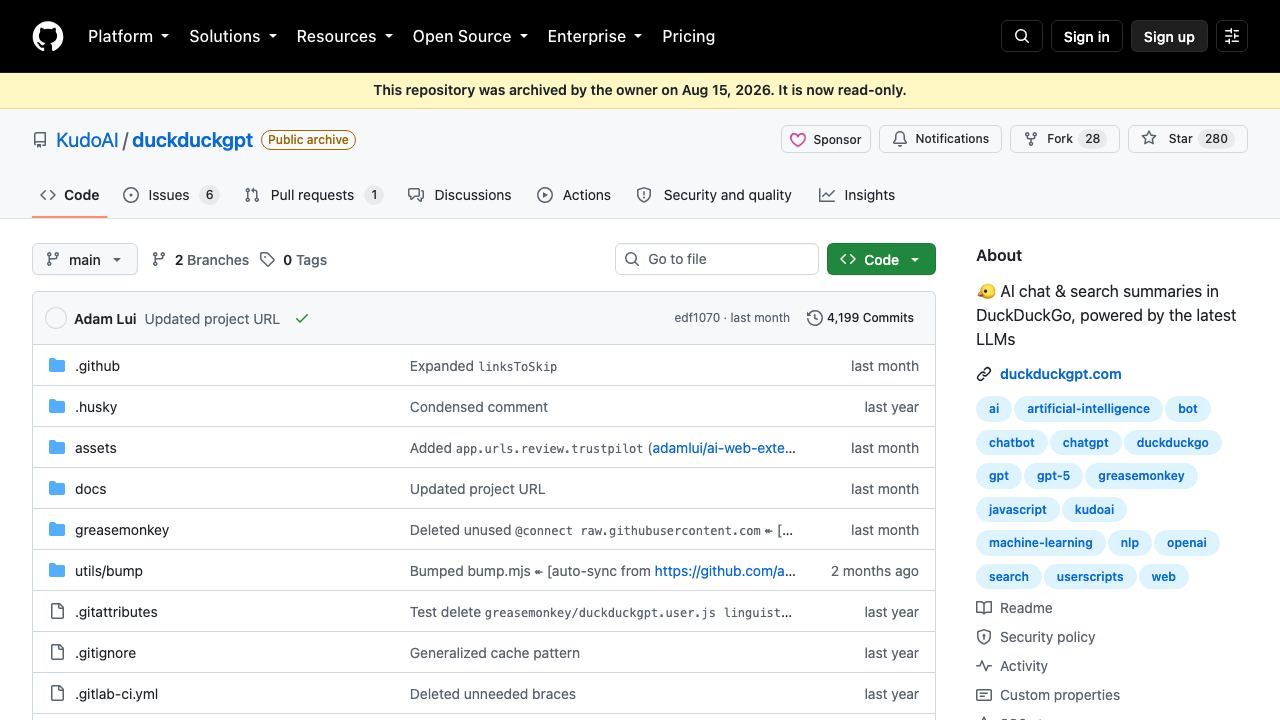Open the Adam Lui author link
The height and width of the screenshot is (720, 1280).
tap(105, 319)
